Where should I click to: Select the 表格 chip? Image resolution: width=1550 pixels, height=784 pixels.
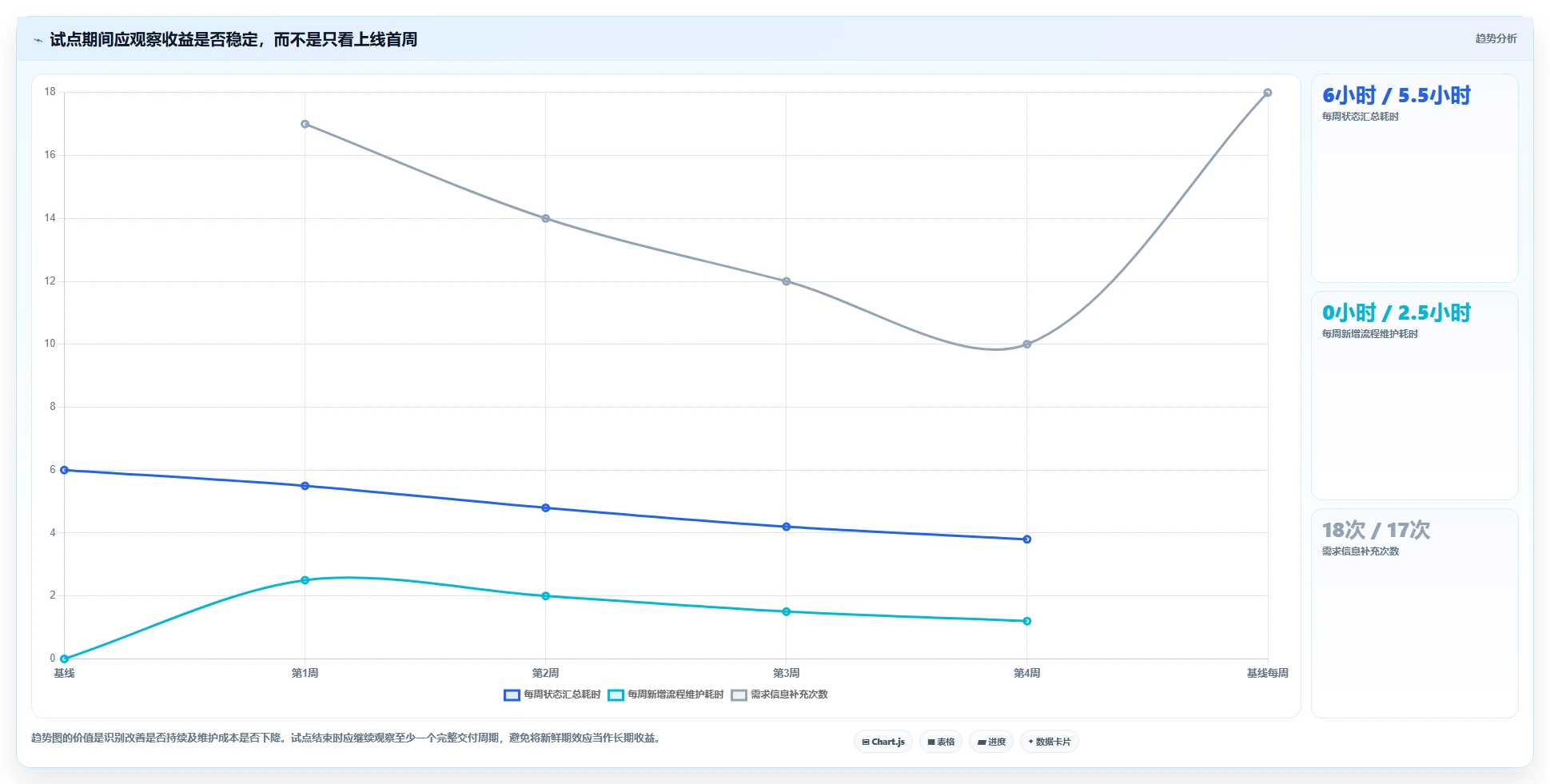pyautogui.click(x=941, y=742)
